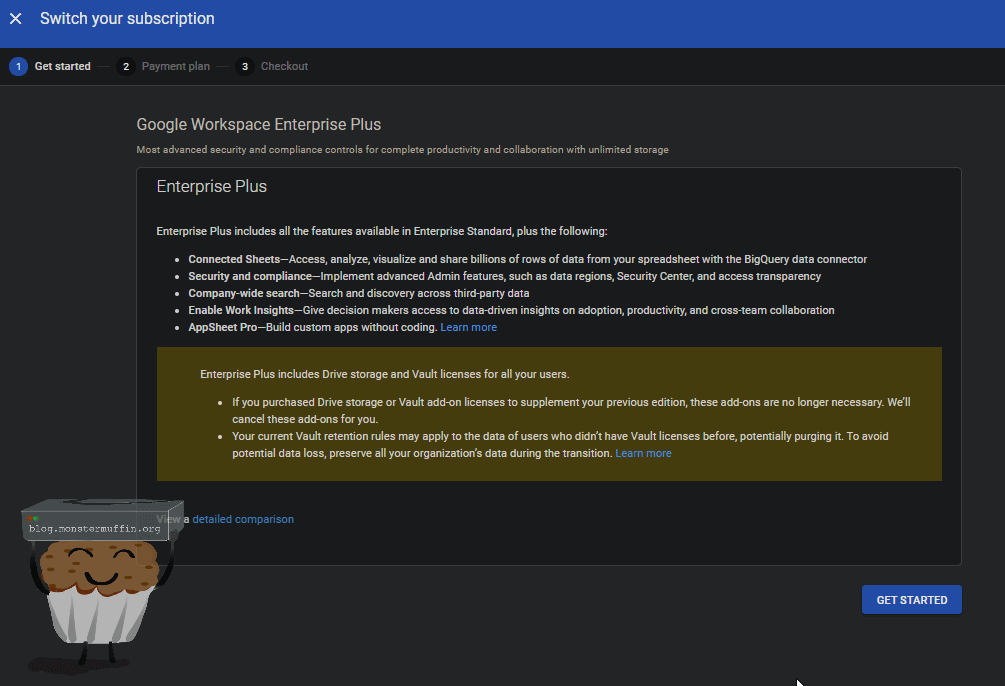Close the Switch your subscription dialog
The width and height of the screenshot is (1005, 686).
[16, 19]
